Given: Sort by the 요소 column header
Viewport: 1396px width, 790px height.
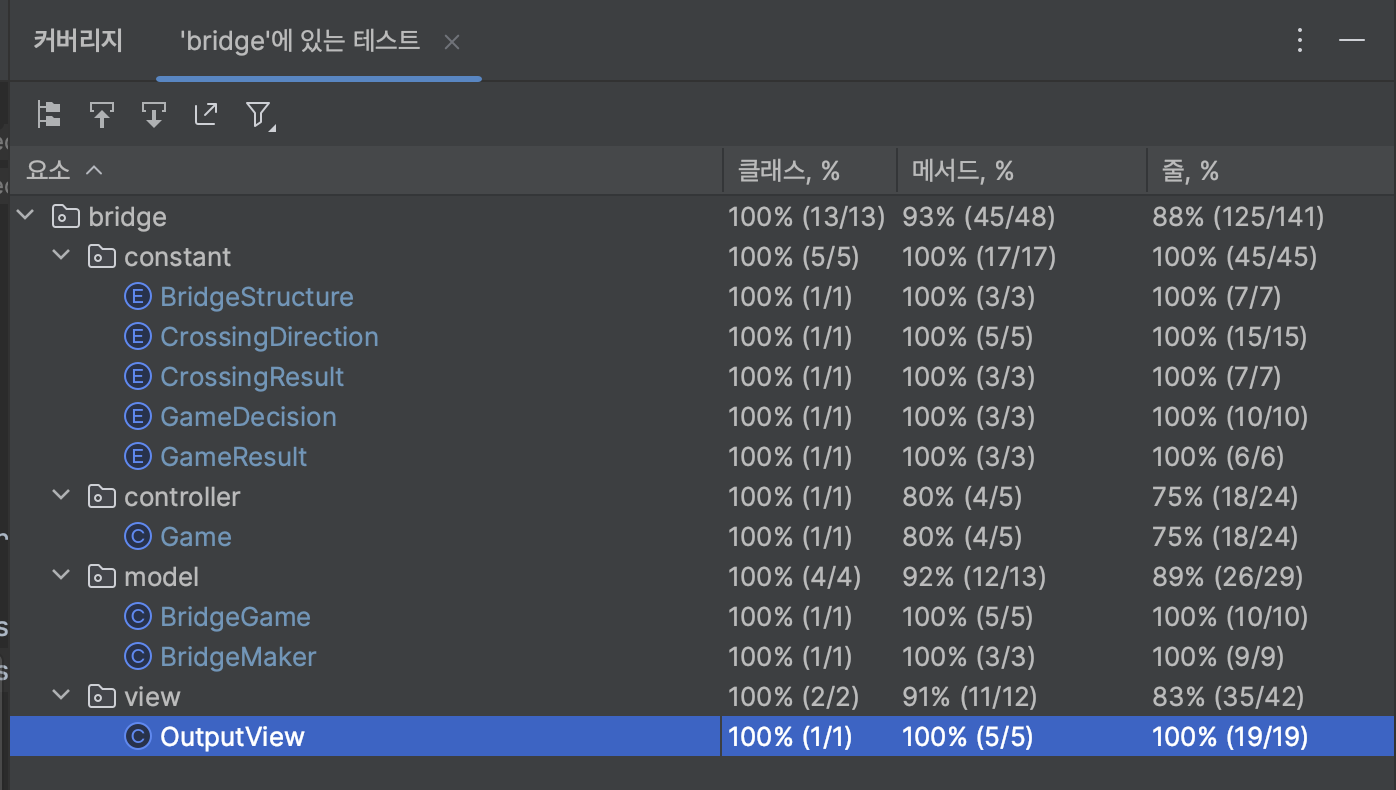Looking at the screenshot, I should pyautogui.click(x=48, y=171).
